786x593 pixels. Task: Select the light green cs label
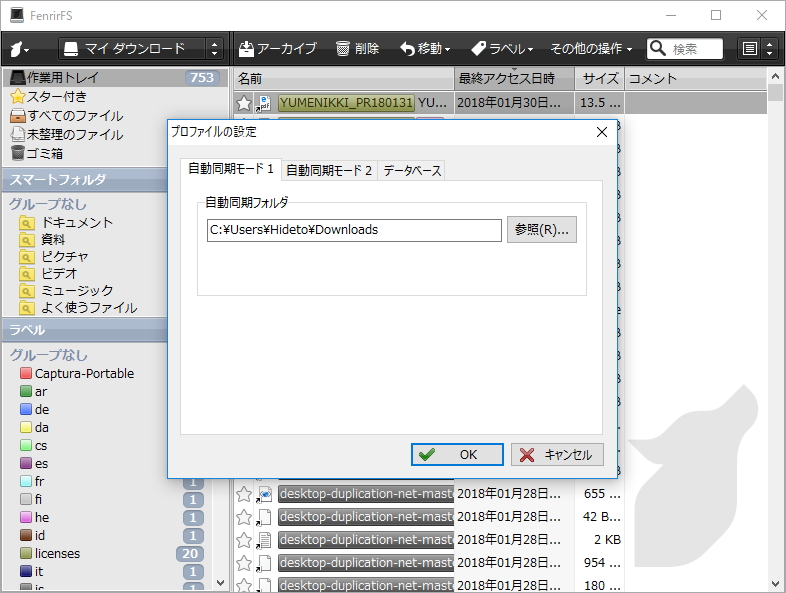point(34,446)
